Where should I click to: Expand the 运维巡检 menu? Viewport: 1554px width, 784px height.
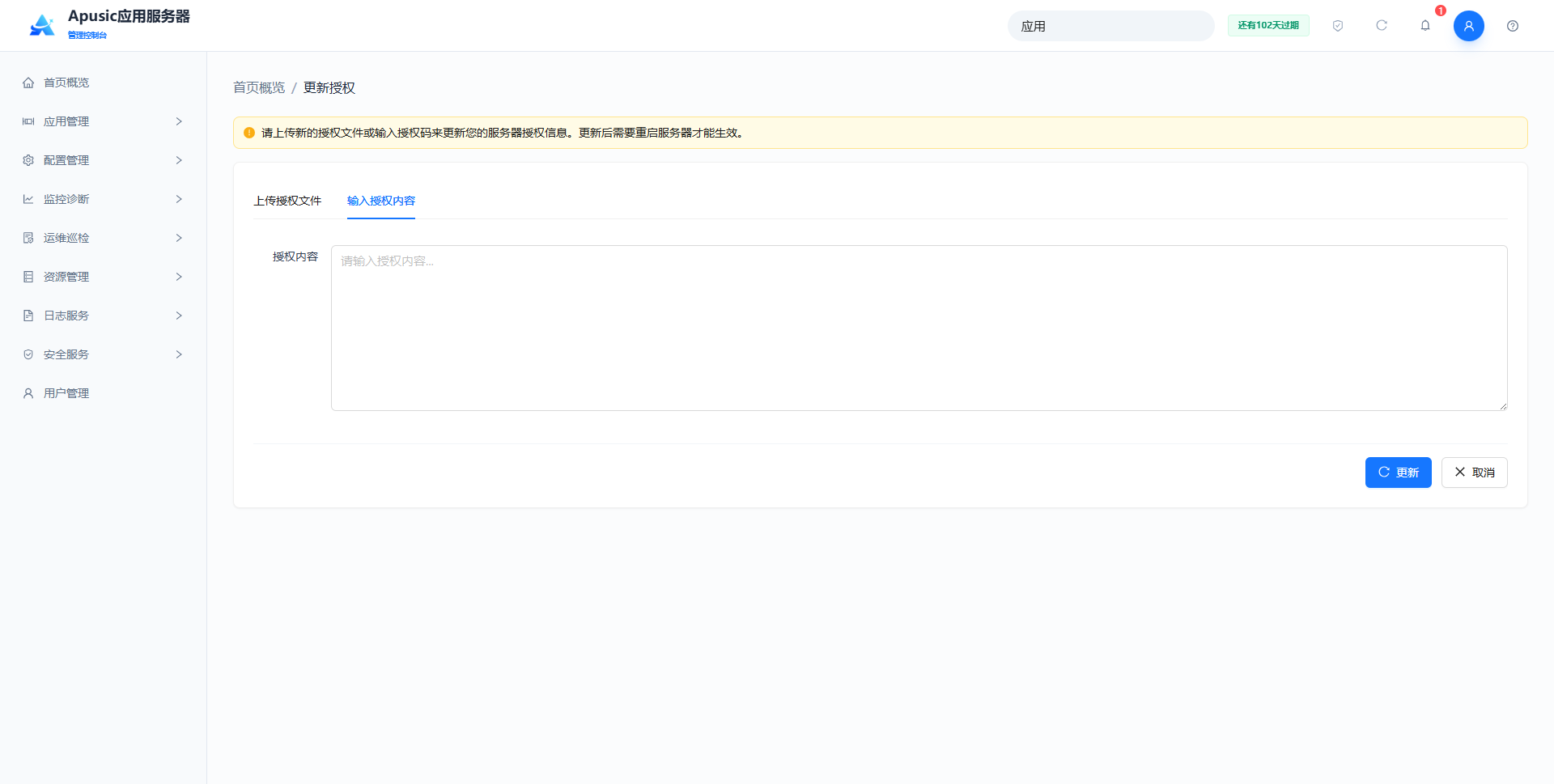click(x=104, y=238)
